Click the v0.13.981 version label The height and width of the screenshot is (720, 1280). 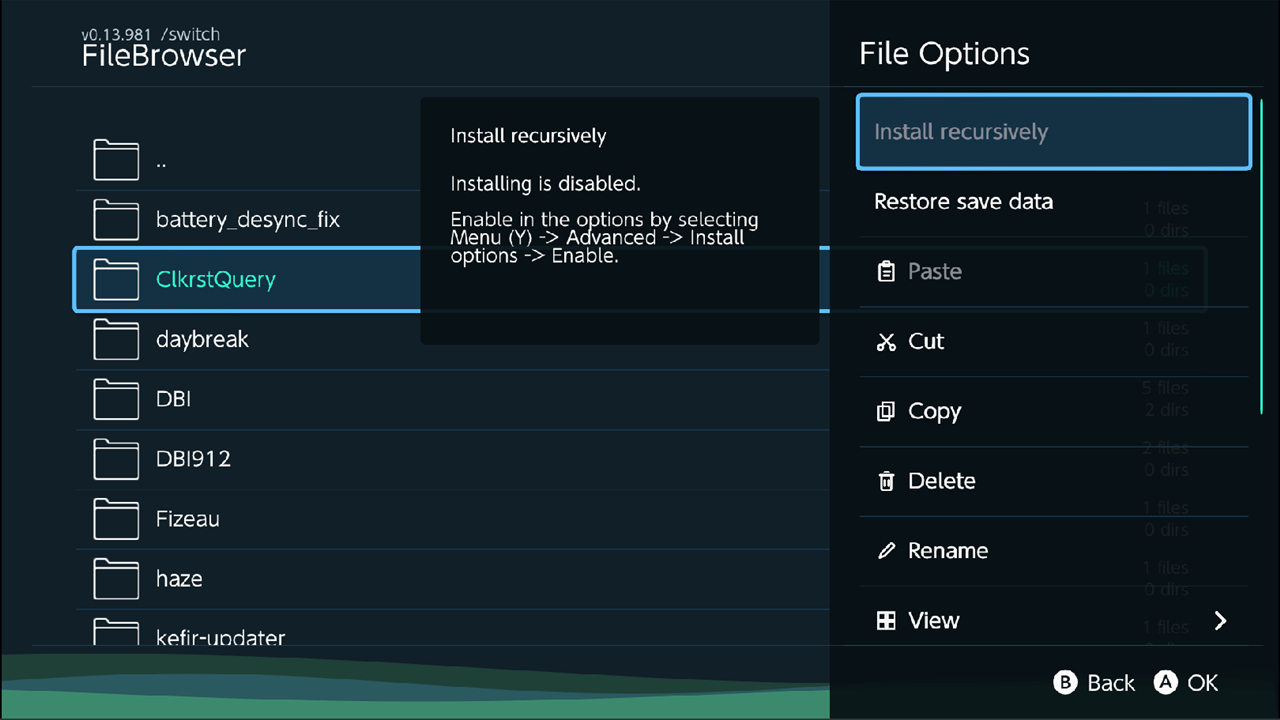[x=116, y=34]
